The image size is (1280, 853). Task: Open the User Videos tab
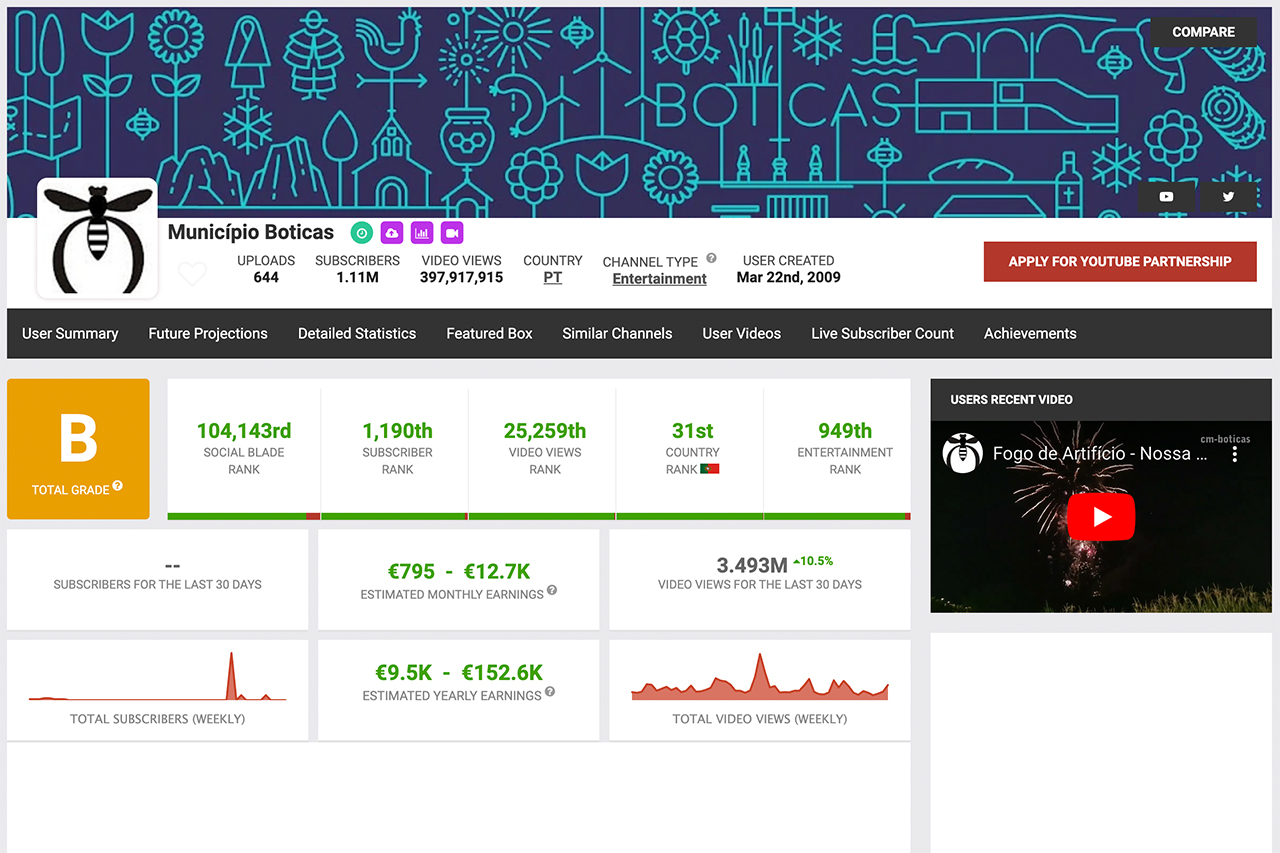click(742, 334)
